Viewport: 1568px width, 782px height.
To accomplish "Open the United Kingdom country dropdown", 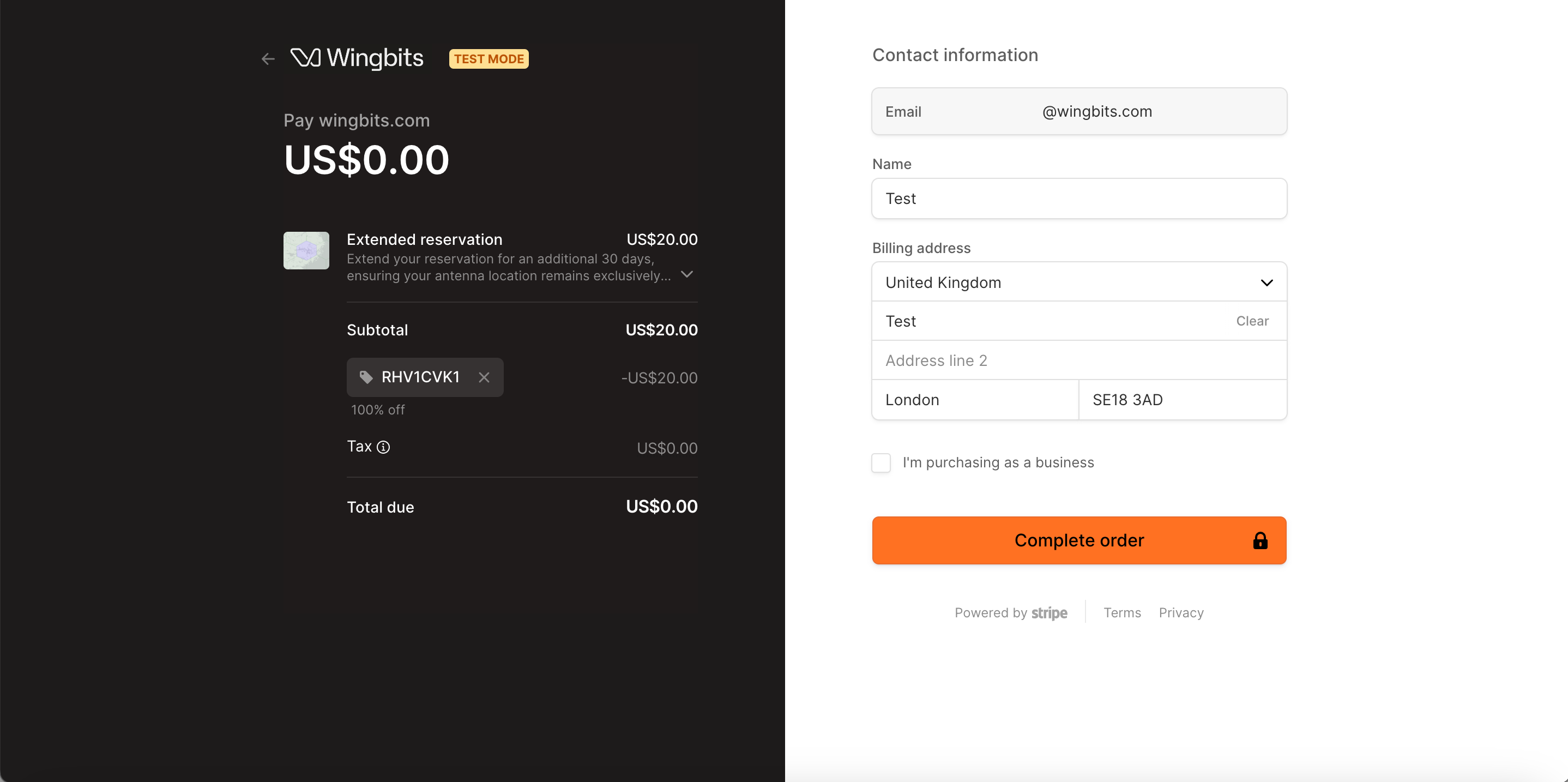I will click(1078, 282).
